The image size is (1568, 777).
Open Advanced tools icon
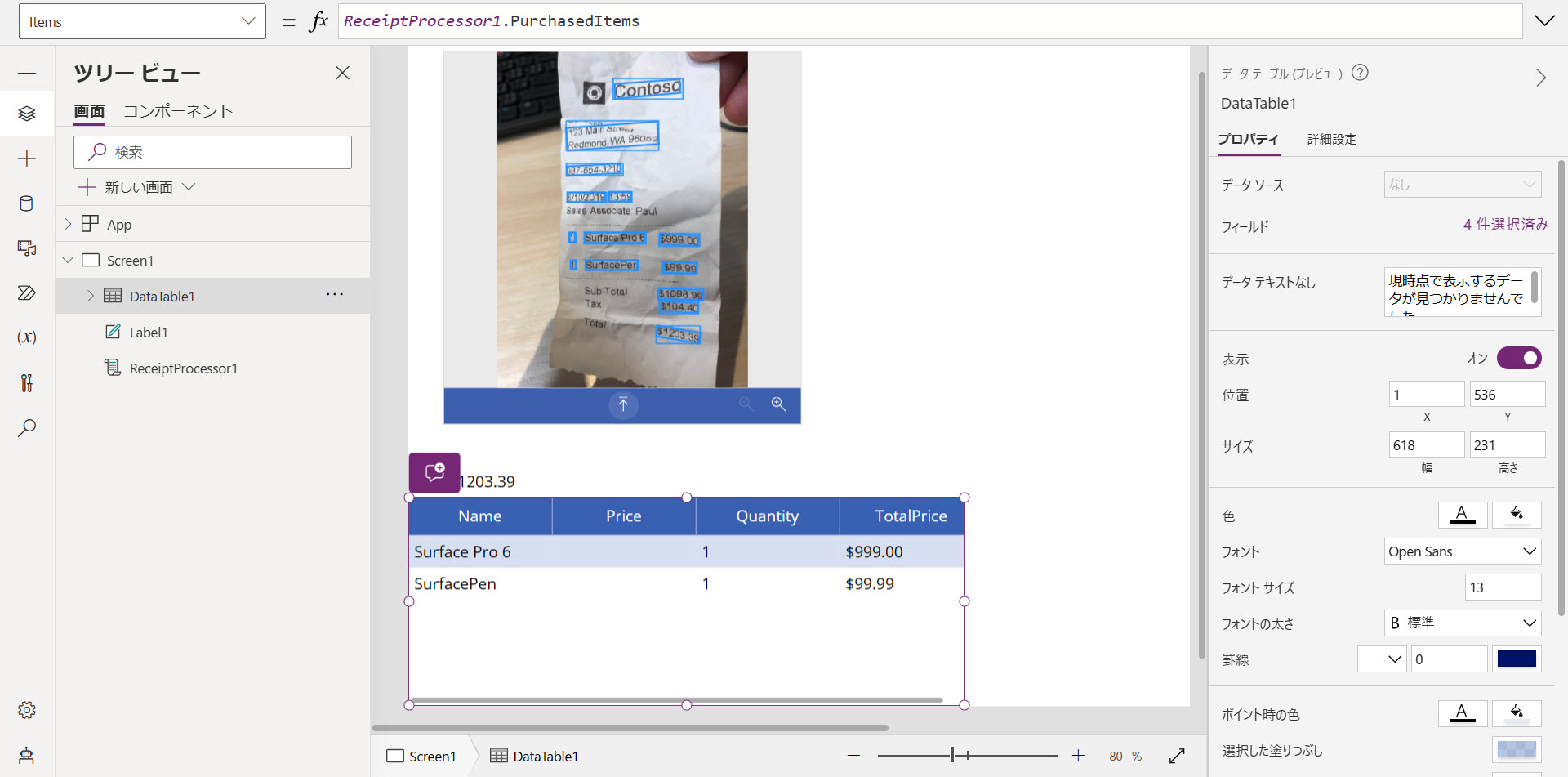coord(27,382)
